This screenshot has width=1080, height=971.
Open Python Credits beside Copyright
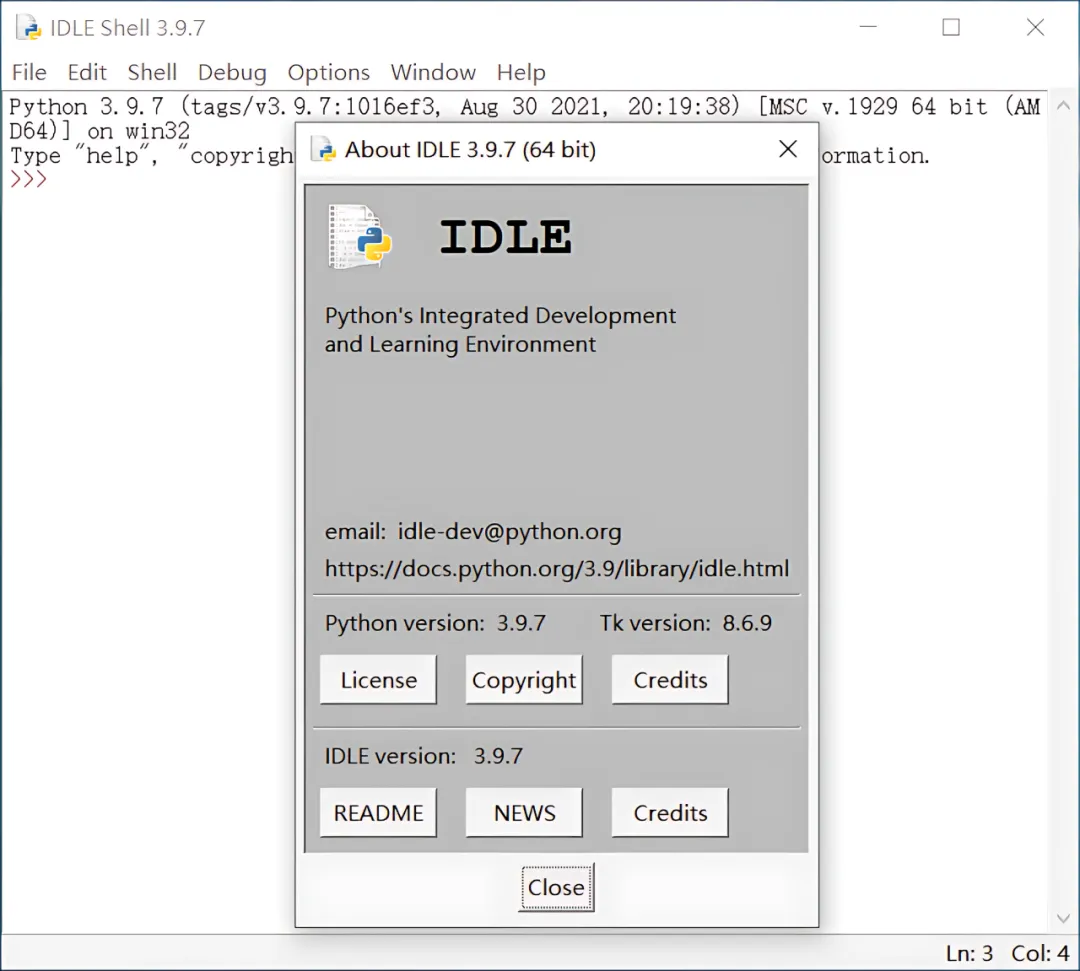[x=670, y=680]
